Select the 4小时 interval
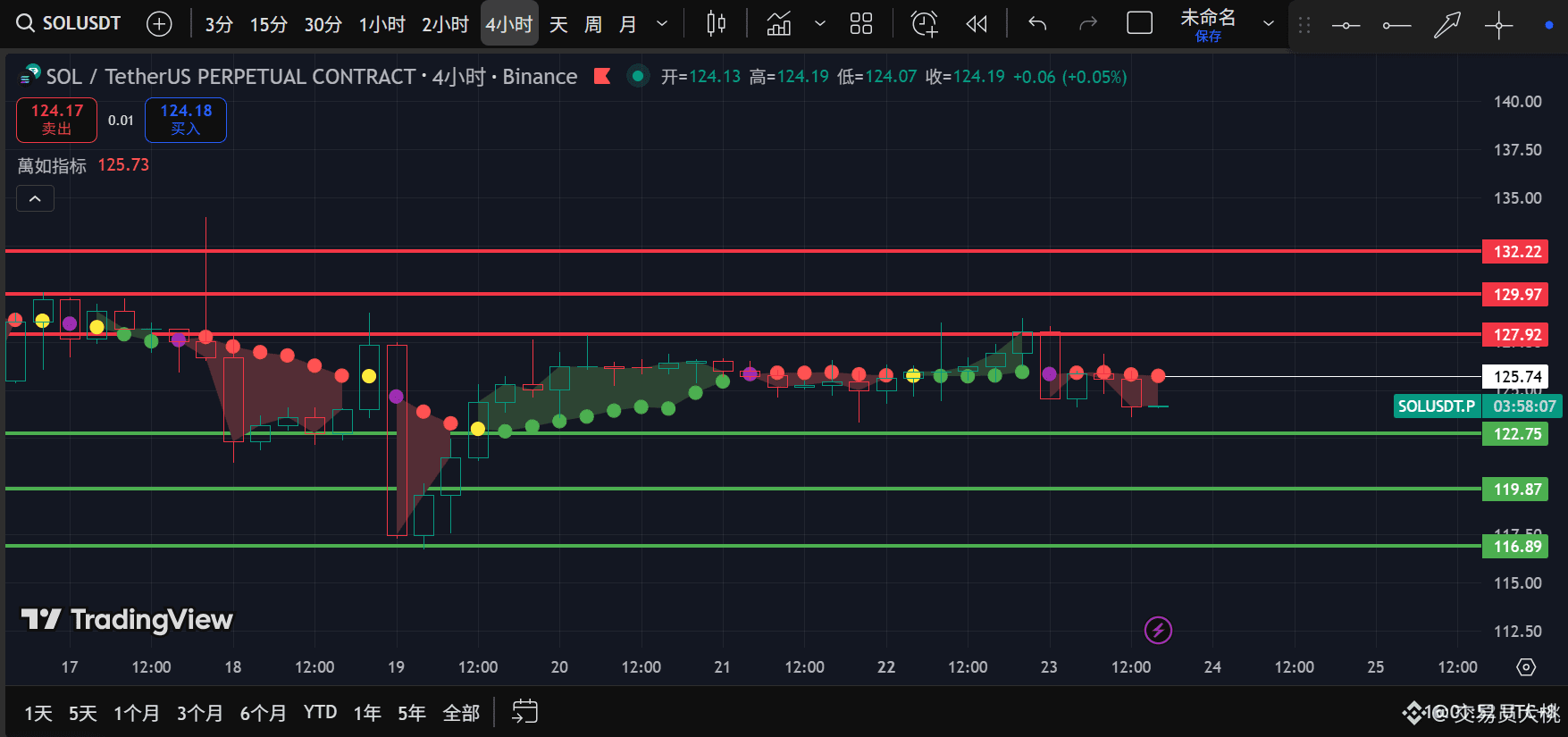The height and width of the screenshot is (737, 1568). coord(509,24)
